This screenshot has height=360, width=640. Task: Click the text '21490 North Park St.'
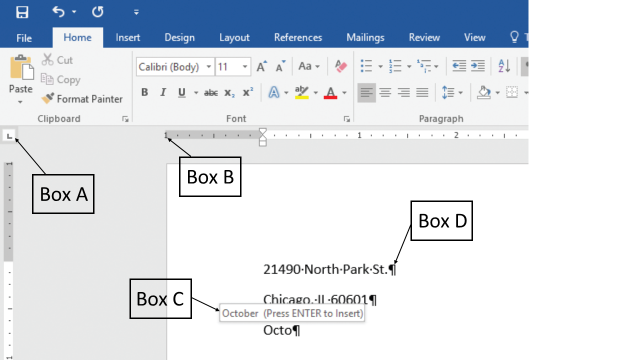pos(325,269)
